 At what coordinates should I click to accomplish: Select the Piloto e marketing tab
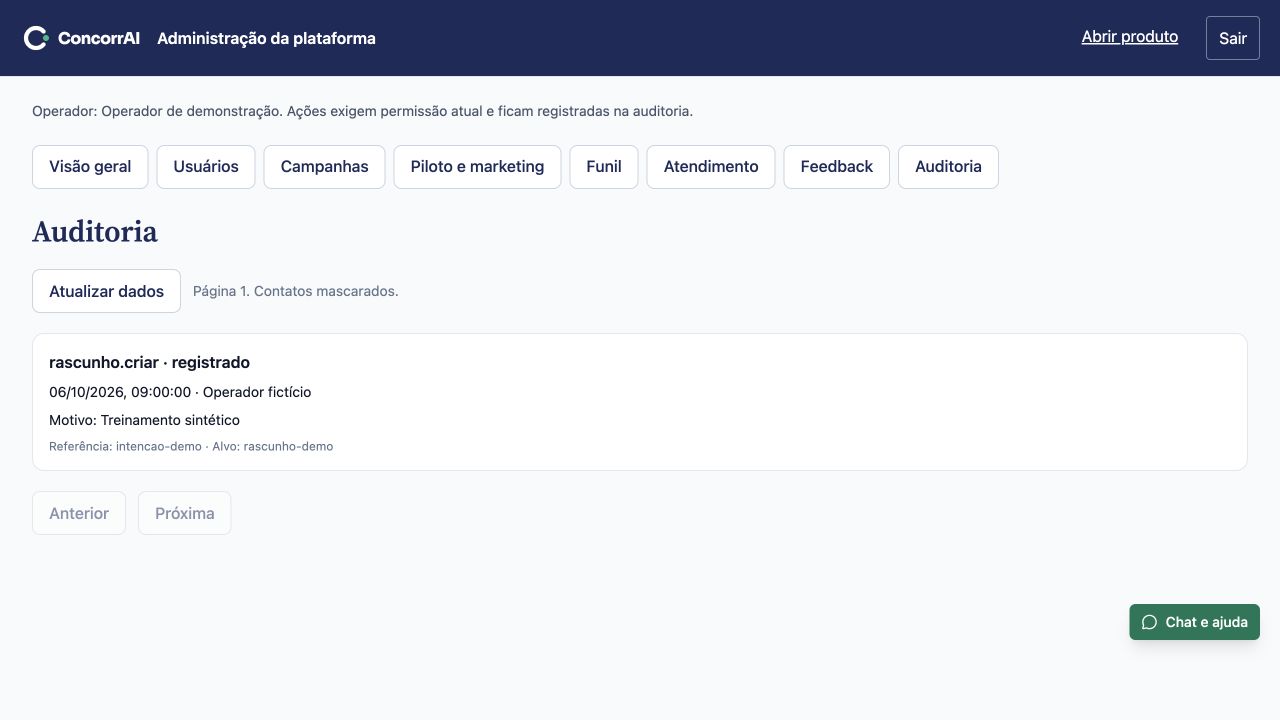(x=477, y=167)
